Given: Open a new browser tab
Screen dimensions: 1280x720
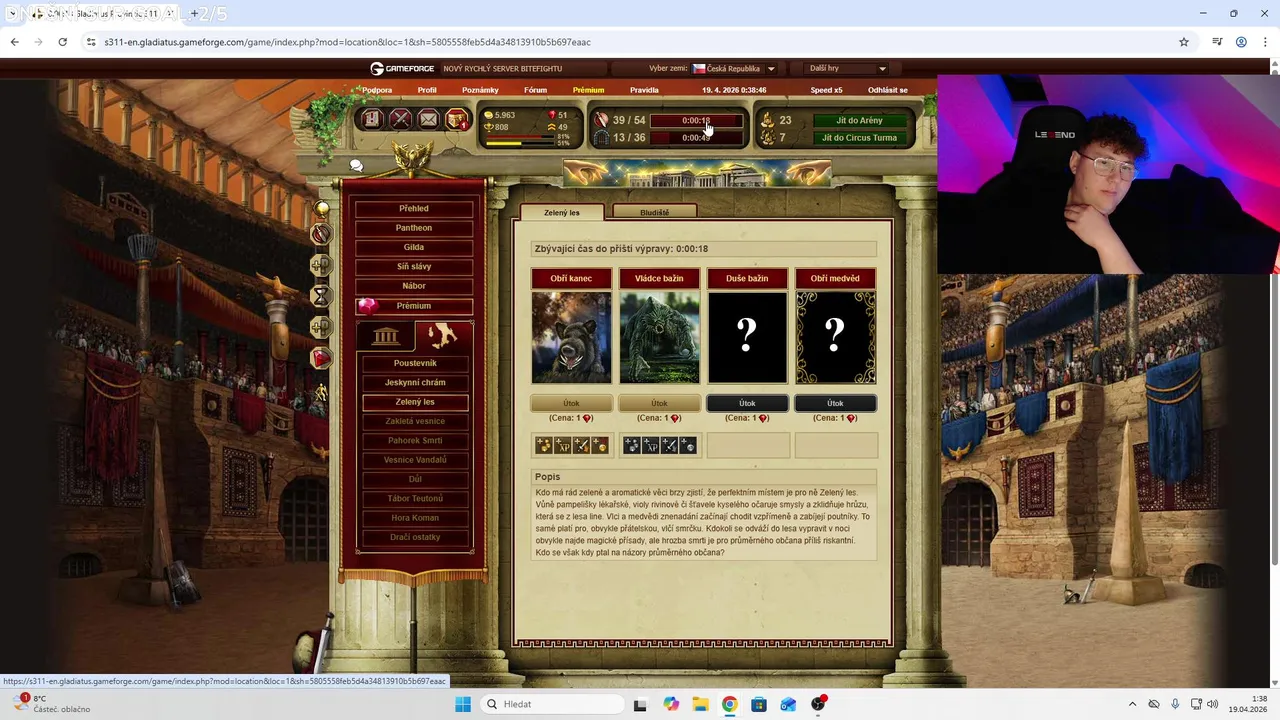Looking at the screenshot, I should (195, 14).
